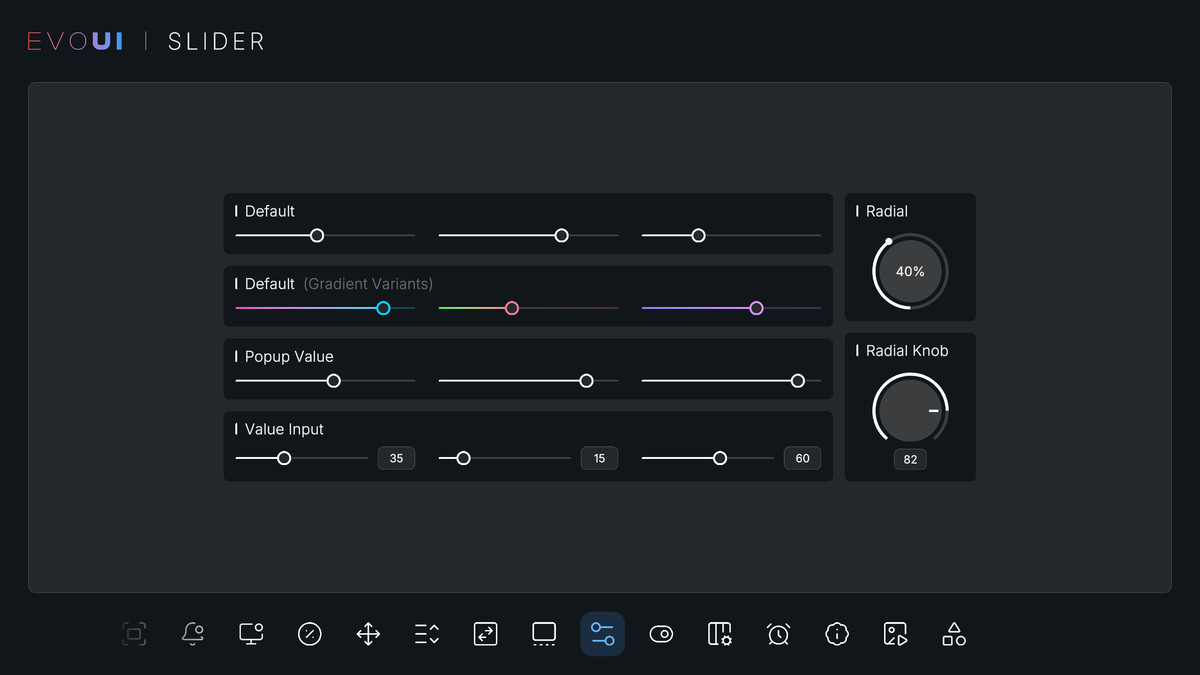Click the fullscreen frame component icon
Image resolution: width=1200 pixels, height=675 pixels.
[x=134, y=633]
